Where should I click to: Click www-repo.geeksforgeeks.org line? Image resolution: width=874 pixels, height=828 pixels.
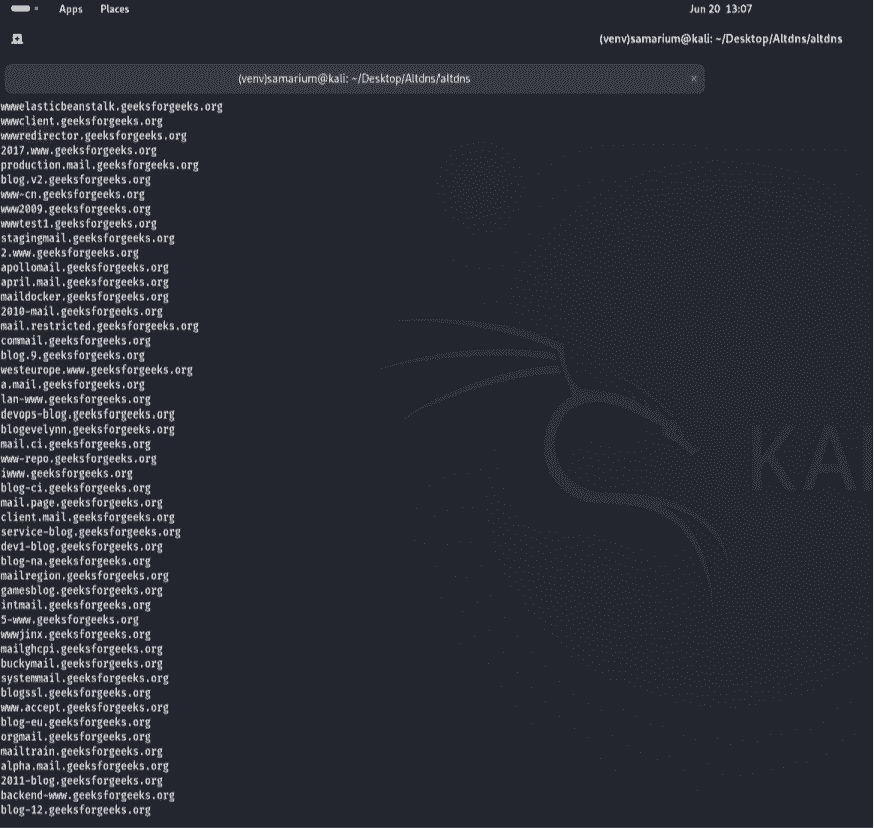[79, 459]
